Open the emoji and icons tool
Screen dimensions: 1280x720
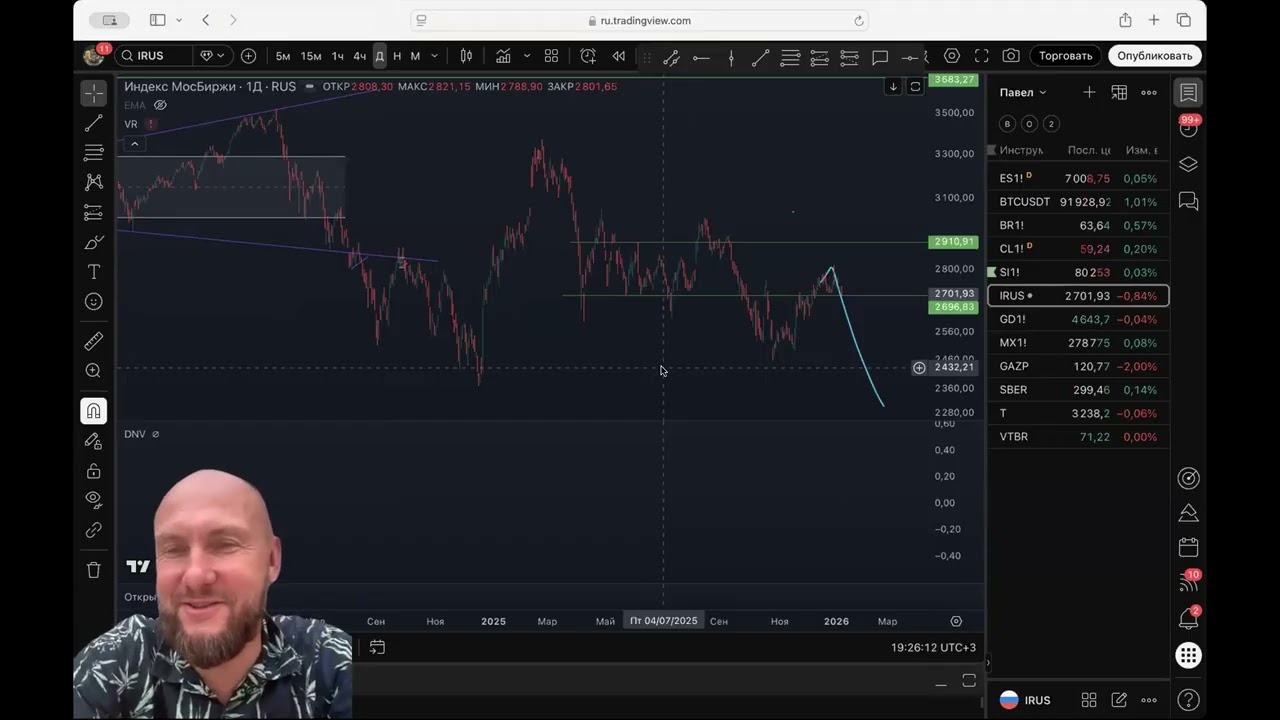[94, 301]
